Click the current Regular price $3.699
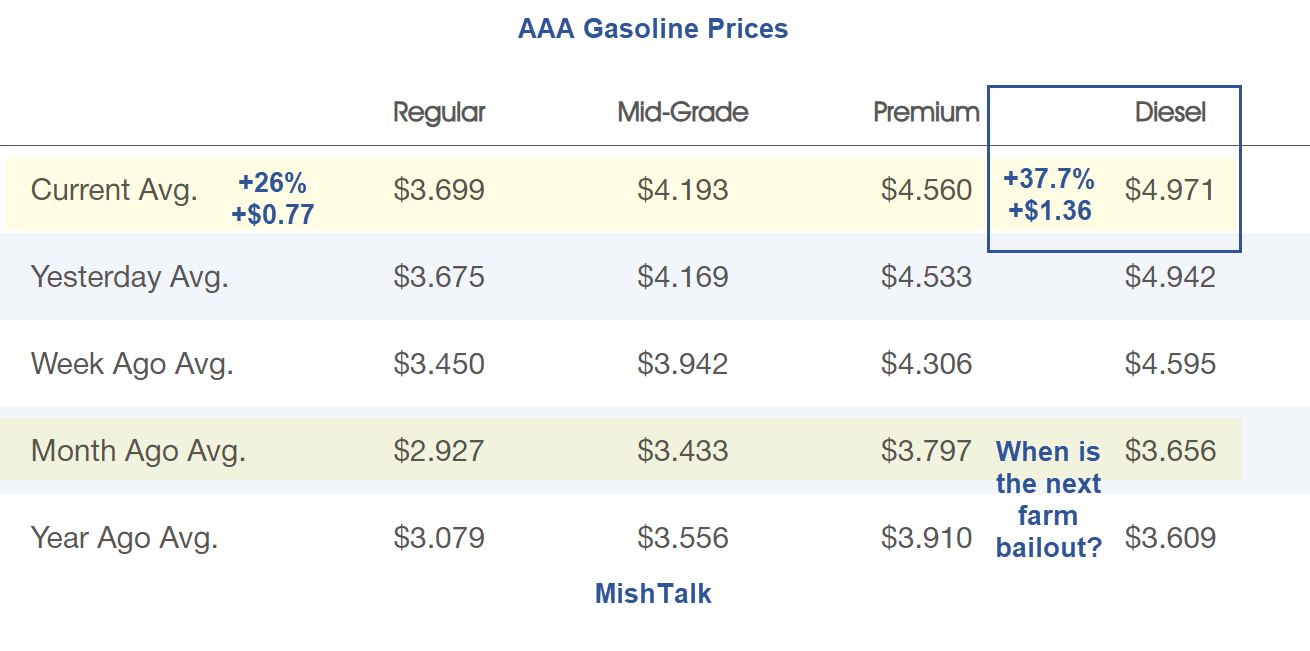This screenshot has height=651, width=1310. [x=439, y=190]
